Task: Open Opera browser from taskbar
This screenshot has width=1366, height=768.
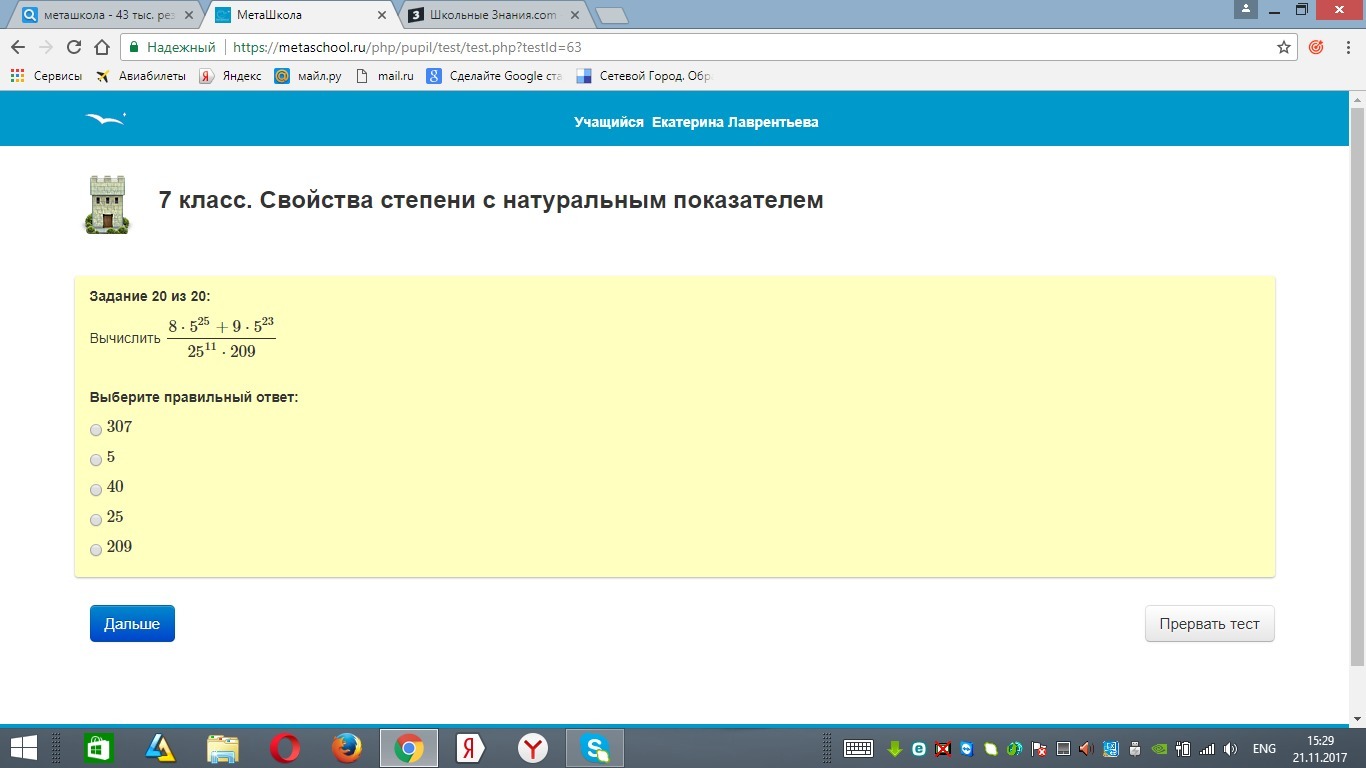Action: click(285, 748)
